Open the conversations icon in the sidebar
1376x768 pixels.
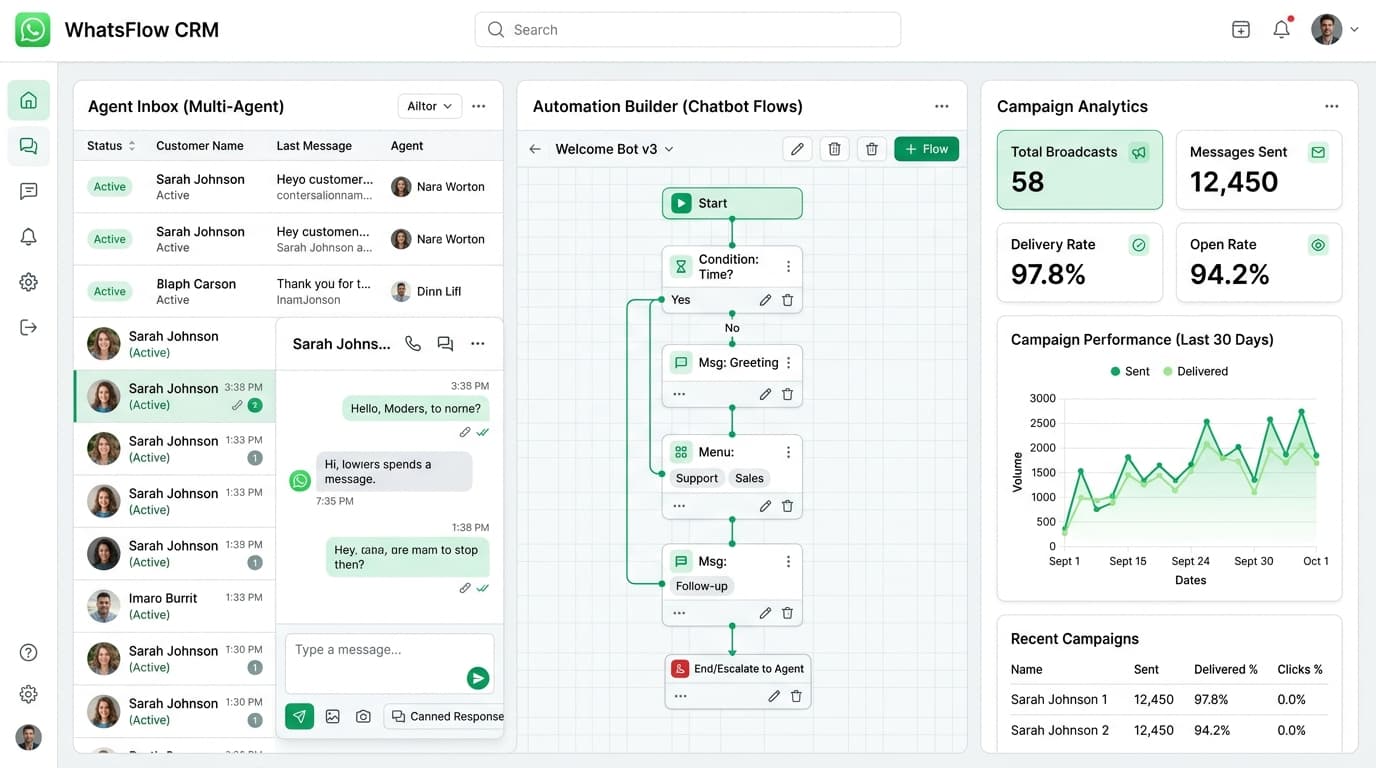tap(28, 147)
